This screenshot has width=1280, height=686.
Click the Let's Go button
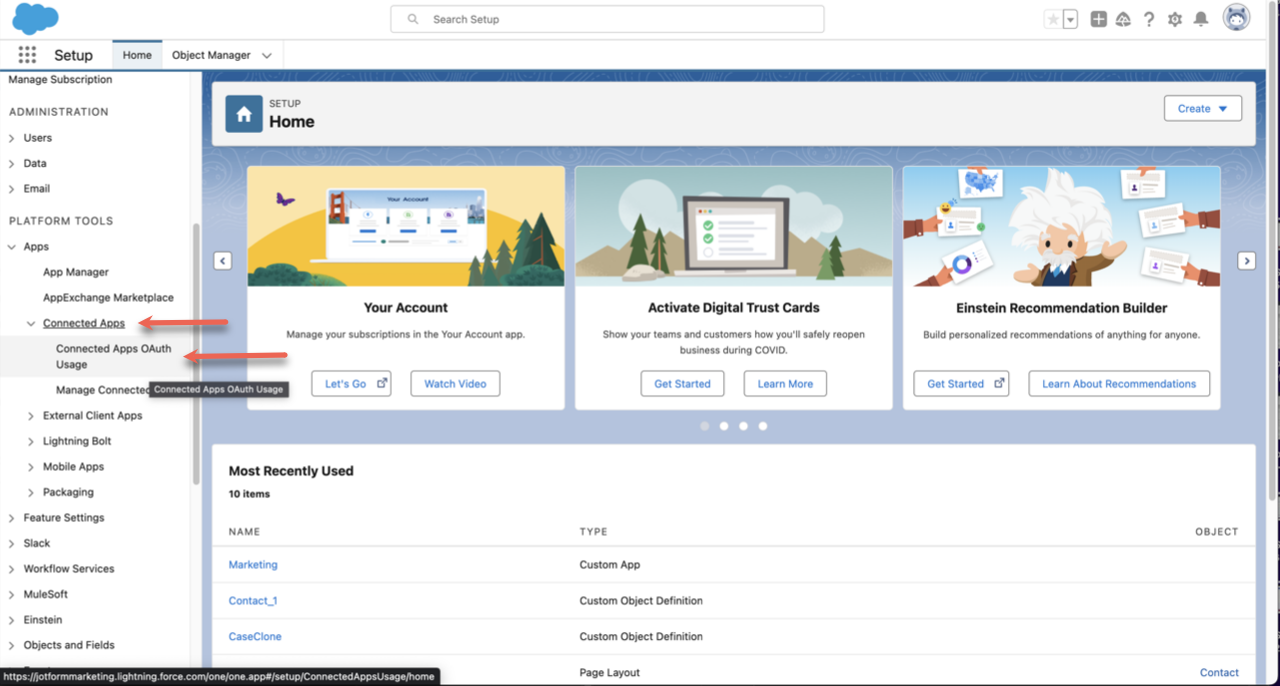[351, 384]
